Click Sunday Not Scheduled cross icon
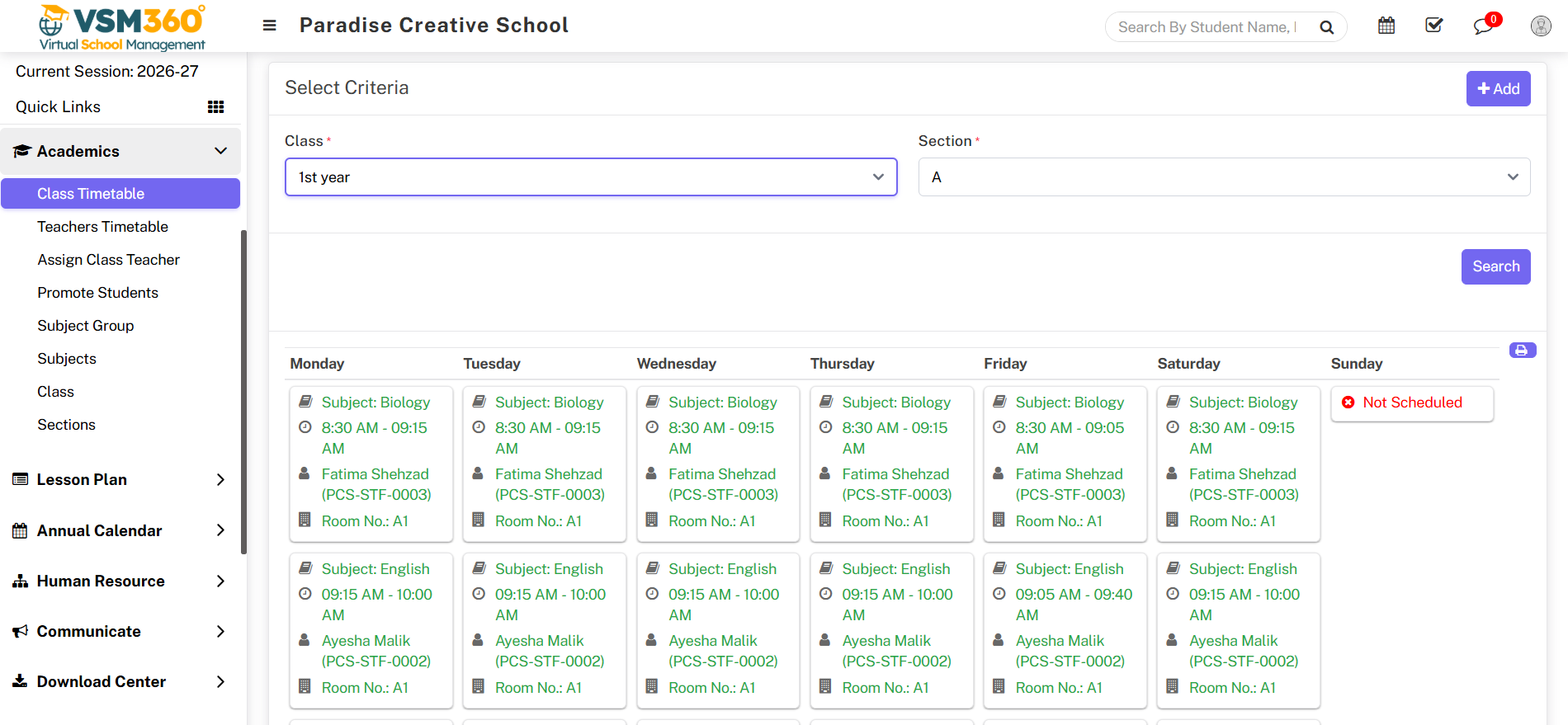Image resolution: width=1568 pixels, height=725 pixels. (x=1348, y=403)
